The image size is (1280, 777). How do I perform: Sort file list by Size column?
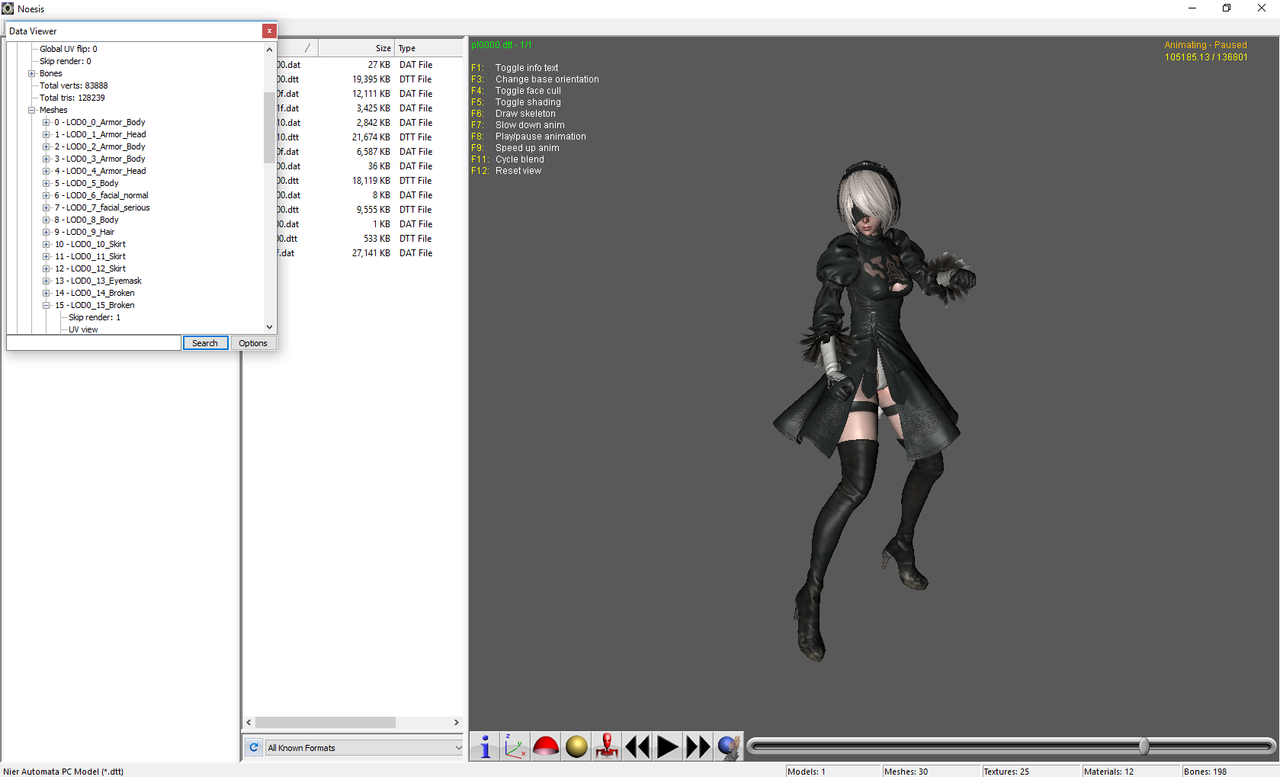point(357,48)
